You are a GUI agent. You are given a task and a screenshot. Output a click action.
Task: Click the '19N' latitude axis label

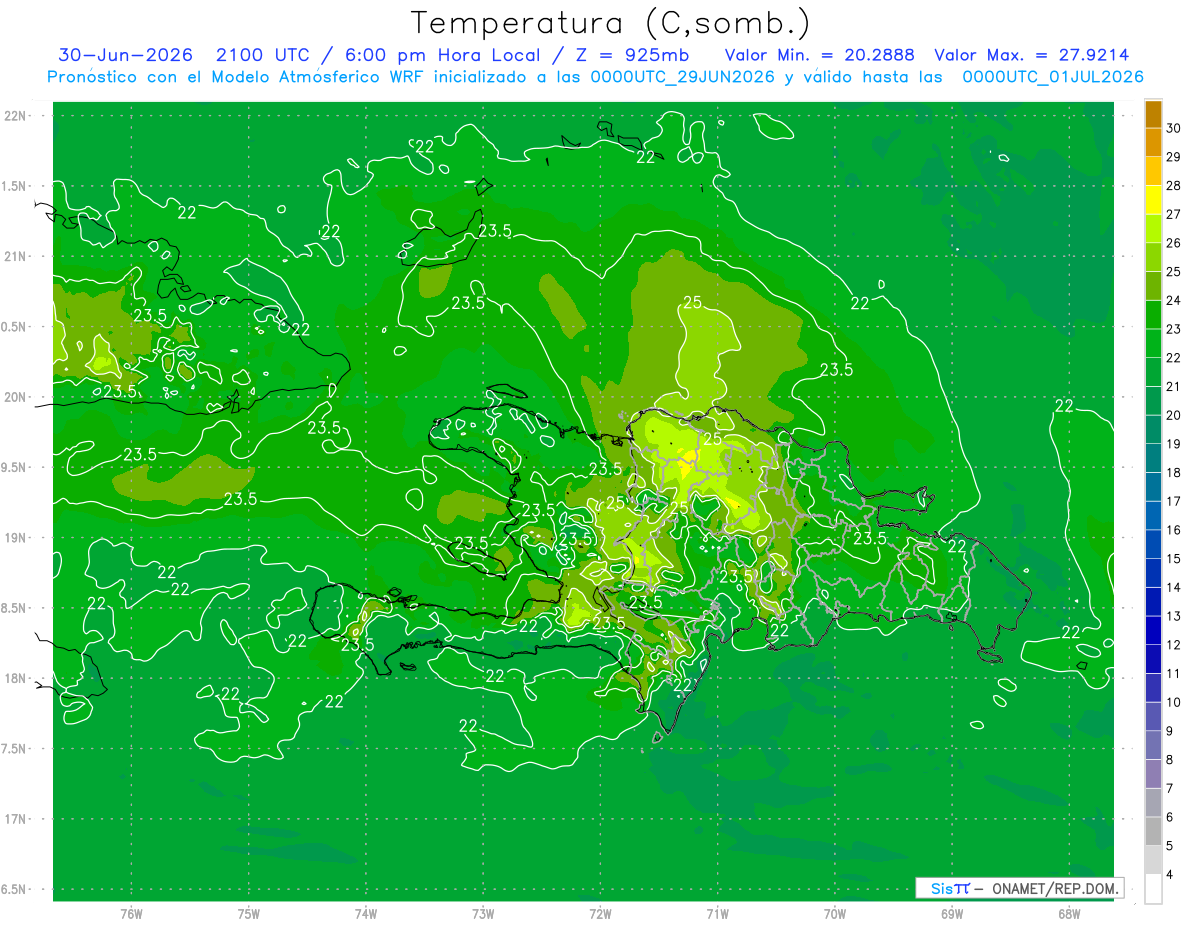click(16, 538)
